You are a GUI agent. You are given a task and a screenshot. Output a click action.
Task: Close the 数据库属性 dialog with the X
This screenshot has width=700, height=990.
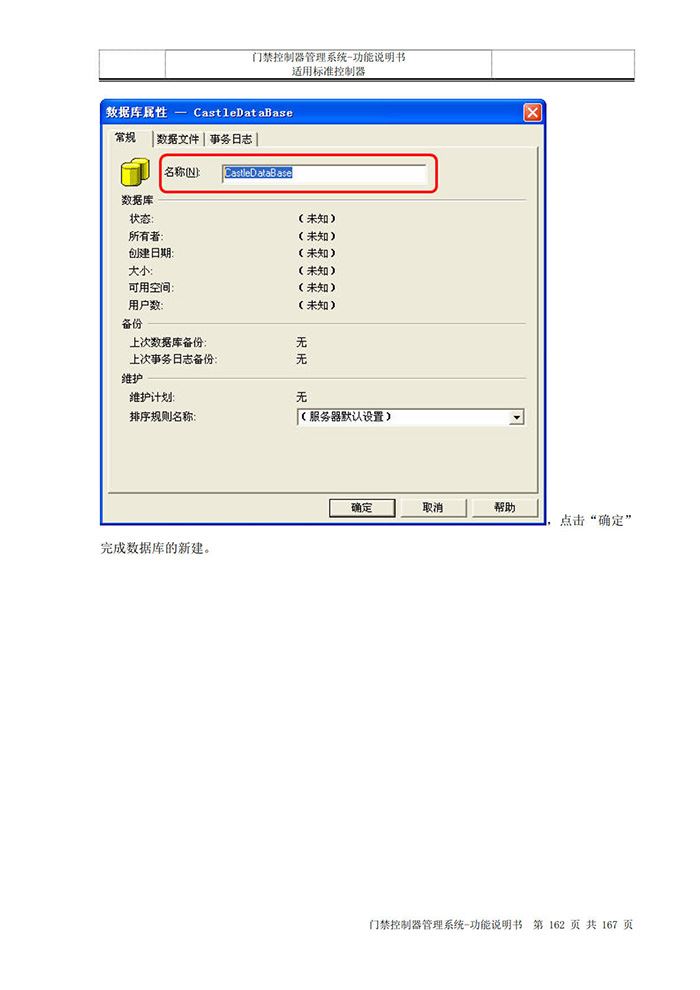pyautogui.click(x=532, y=112)
